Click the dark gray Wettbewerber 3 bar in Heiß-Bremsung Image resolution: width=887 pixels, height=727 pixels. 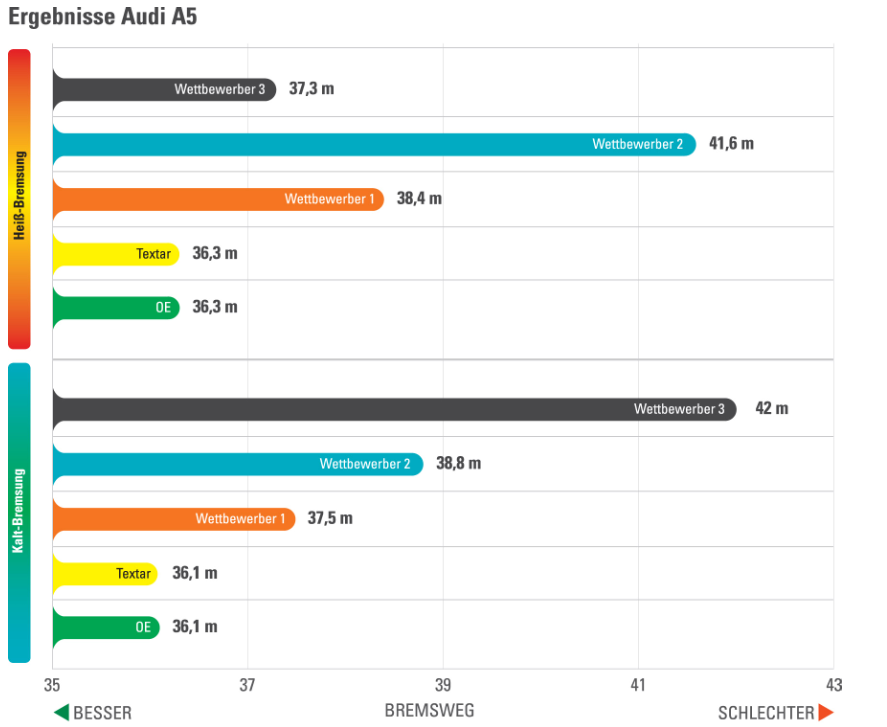pyautogui.click(x=164, y=89)
